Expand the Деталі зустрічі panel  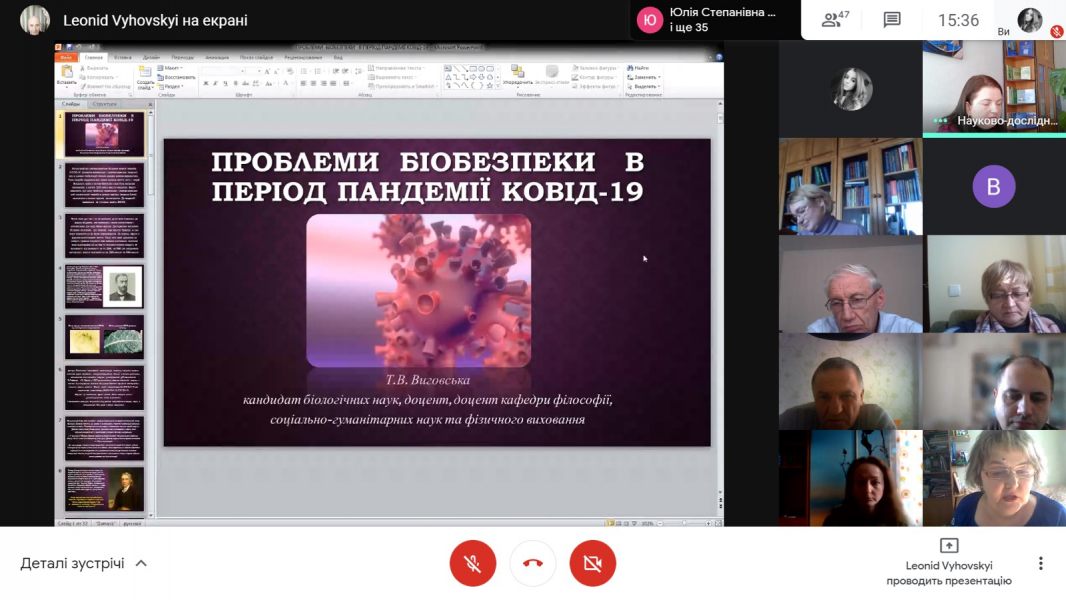84,563
